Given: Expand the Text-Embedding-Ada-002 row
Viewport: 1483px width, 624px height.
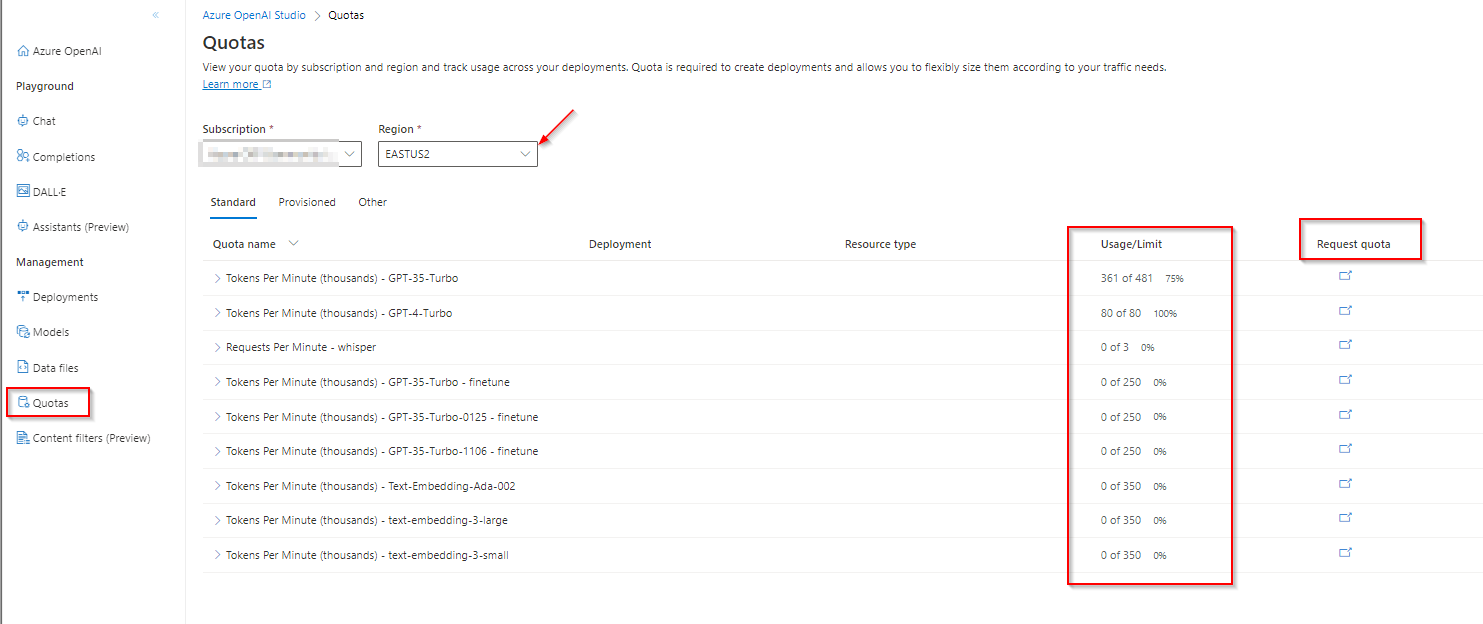Looking at the screenshot, I should point(218,485).
